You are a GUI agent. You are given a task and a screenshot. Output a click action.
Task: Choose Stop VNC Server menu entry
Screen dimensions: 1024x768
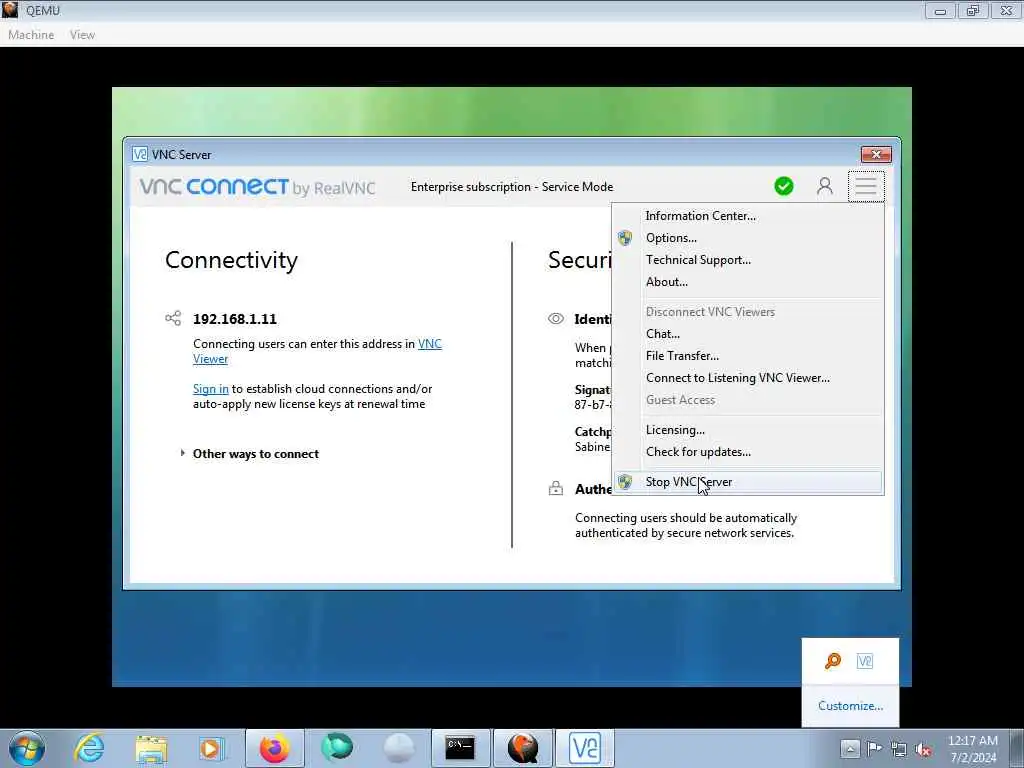click(x=748, y=482)
